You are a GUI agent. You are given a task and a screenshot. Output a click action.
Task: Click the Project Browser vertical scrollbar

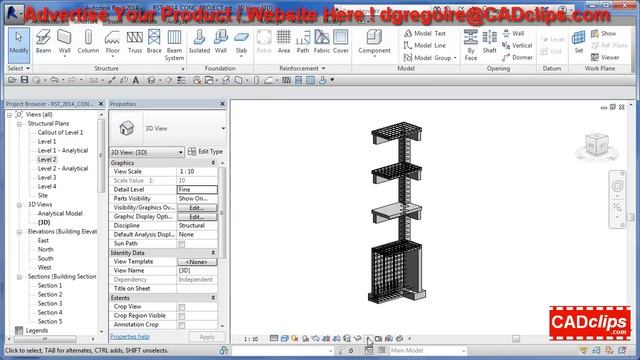coord(101,155)
